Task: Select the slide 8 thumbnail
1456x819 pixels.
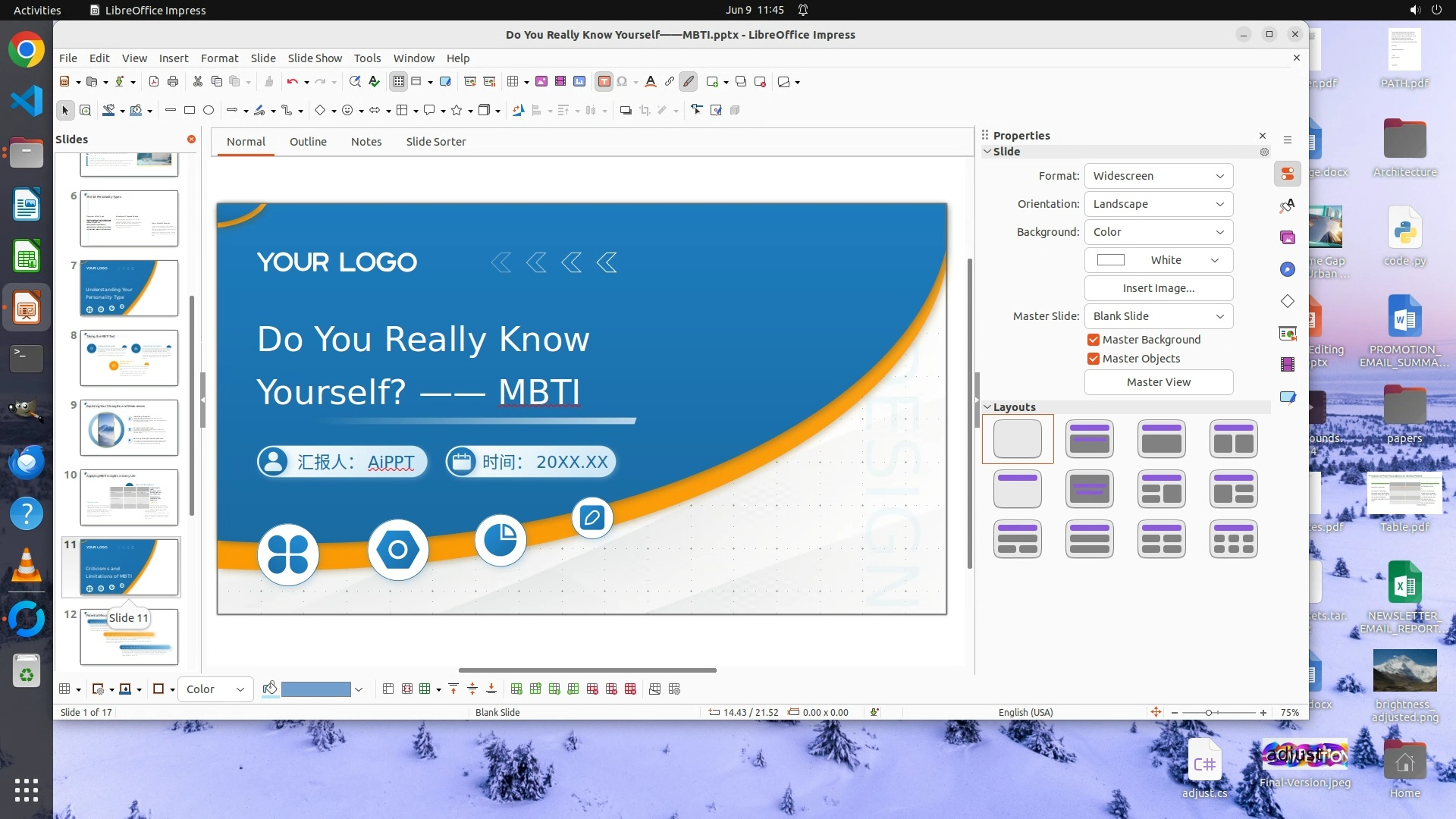Action: click(129, 357)
